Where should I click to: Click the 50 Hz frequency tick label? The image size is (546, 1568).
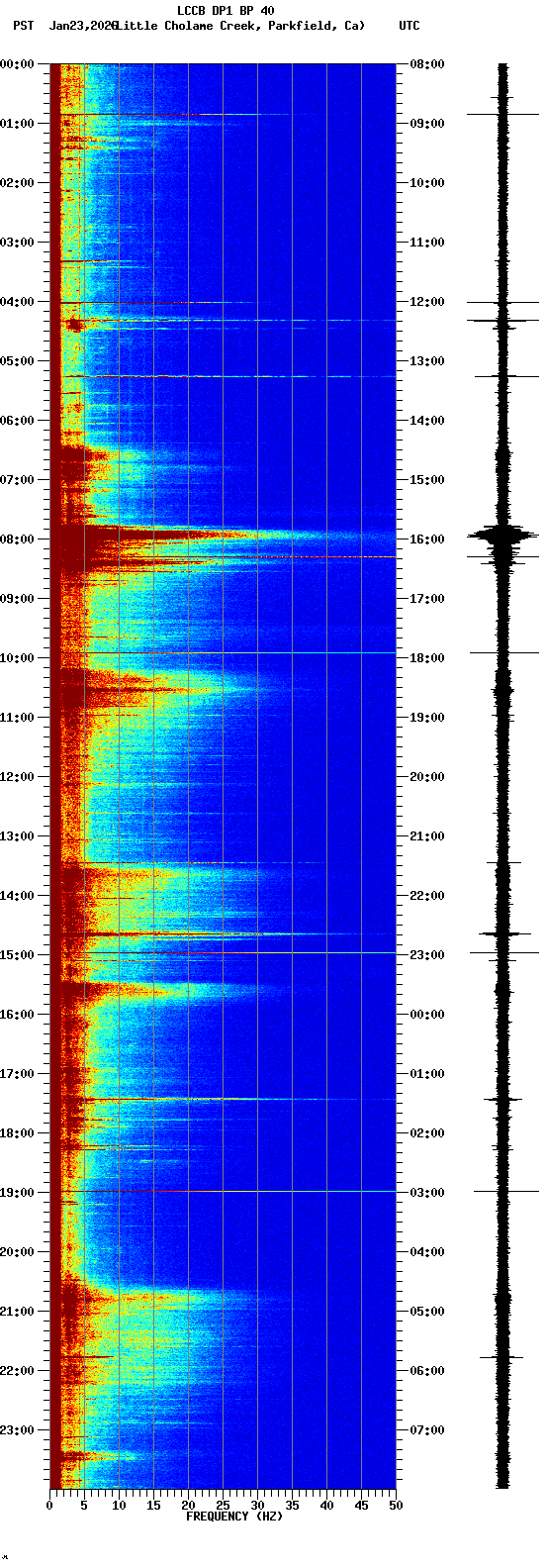click(396, 1506)
